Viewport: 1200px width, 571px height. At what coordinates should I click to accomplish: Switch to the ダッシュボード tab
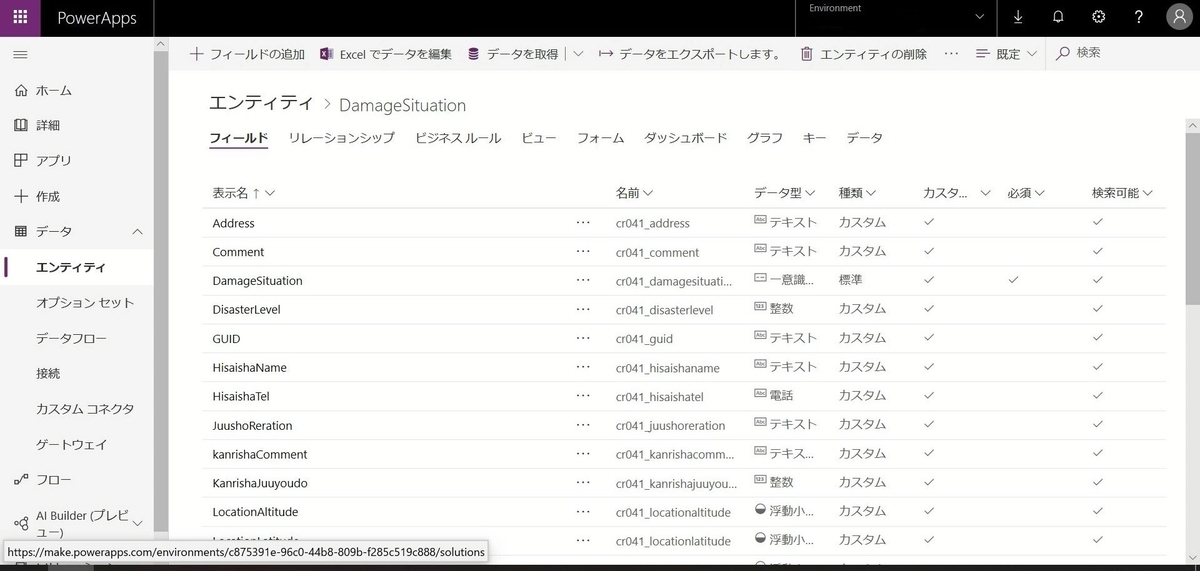tap(685, 138)
